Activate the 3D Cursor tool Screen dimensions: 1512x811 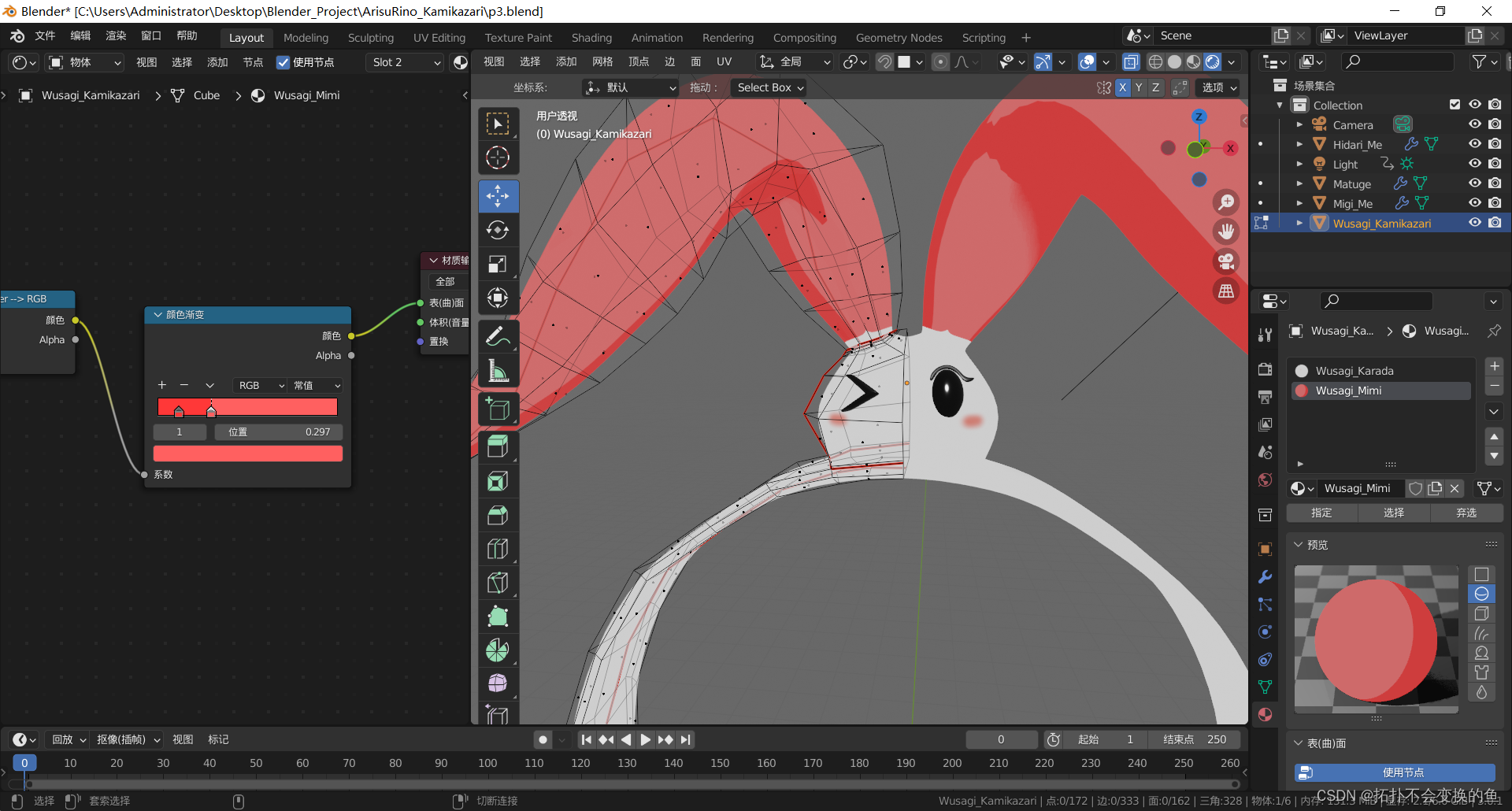(498, 157)
